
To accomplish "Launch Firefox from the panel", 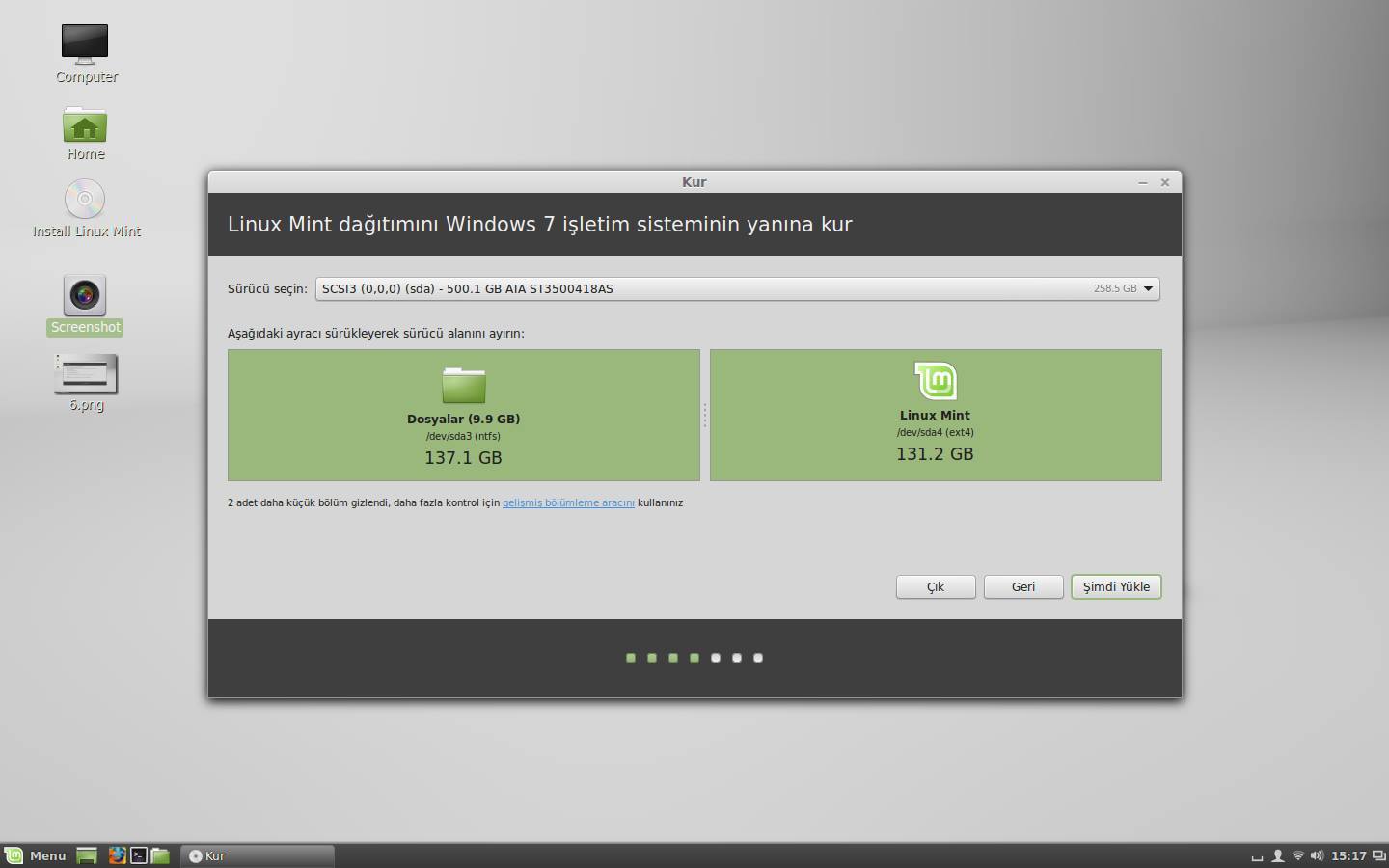I will (117, 855).
